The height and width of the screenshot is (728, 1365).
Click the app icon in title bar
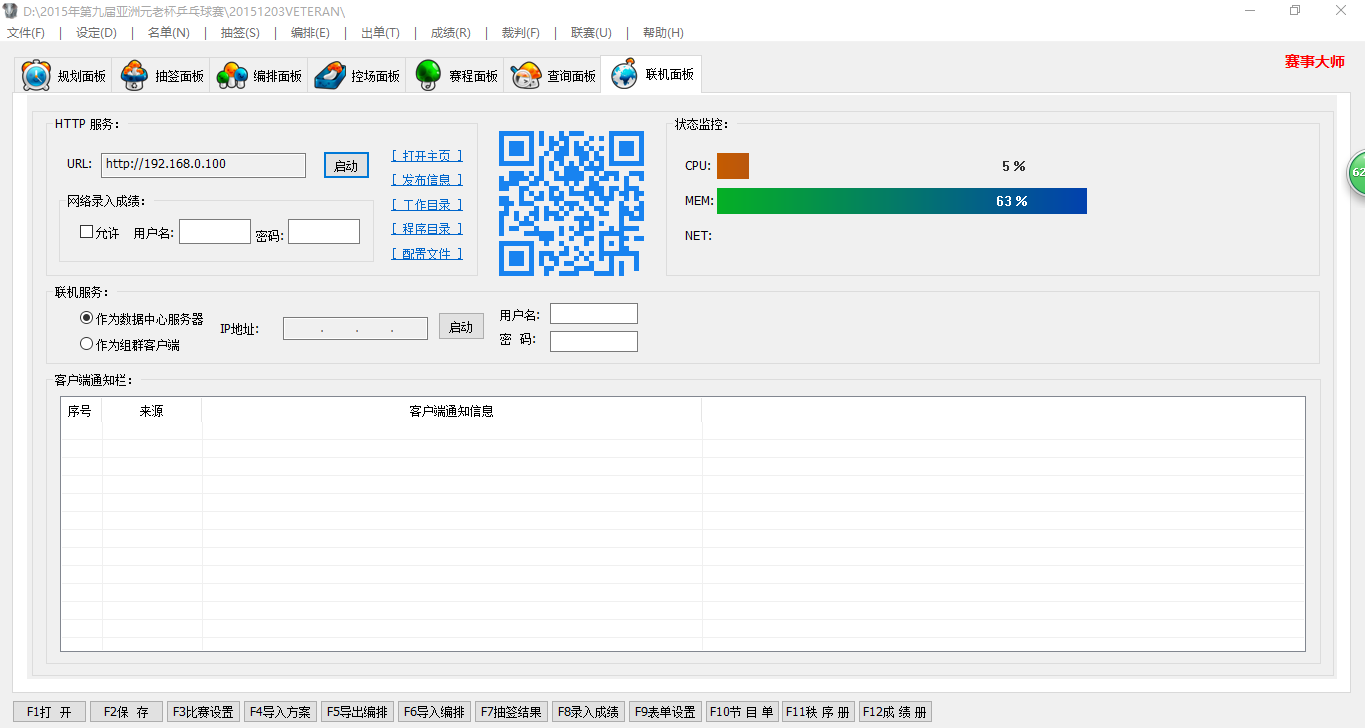point(11,11)
